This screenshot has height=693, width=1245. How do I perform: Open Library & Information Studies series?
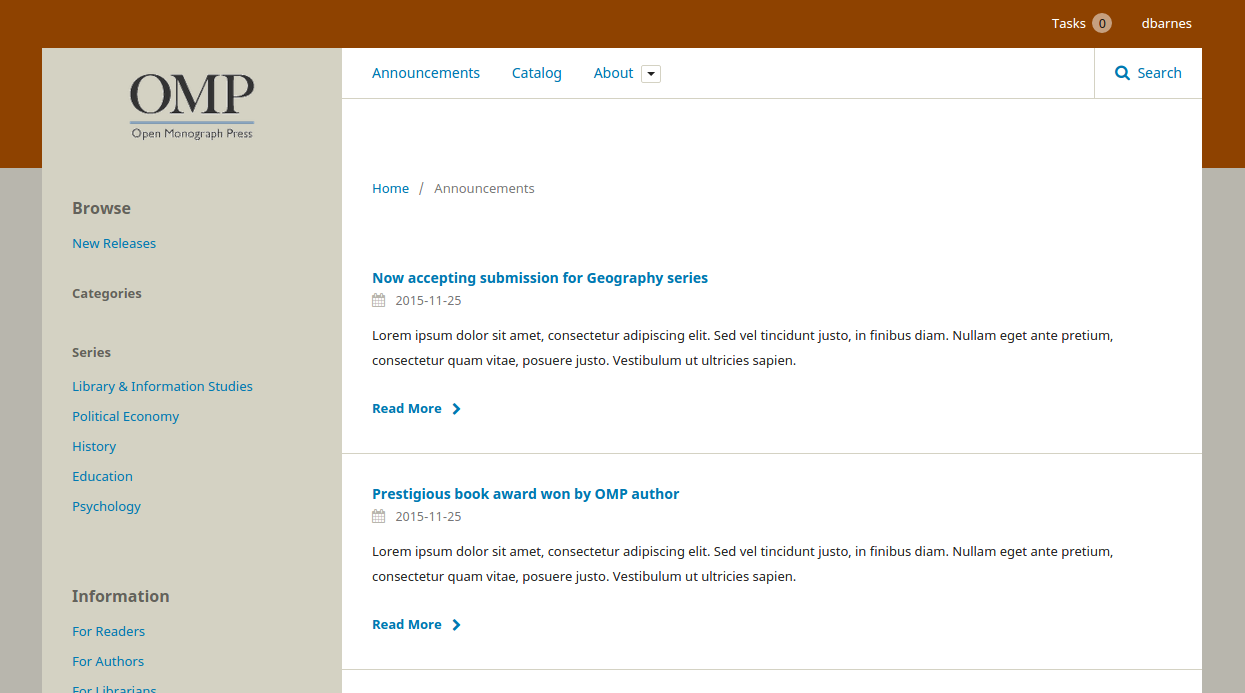(162, 386)
